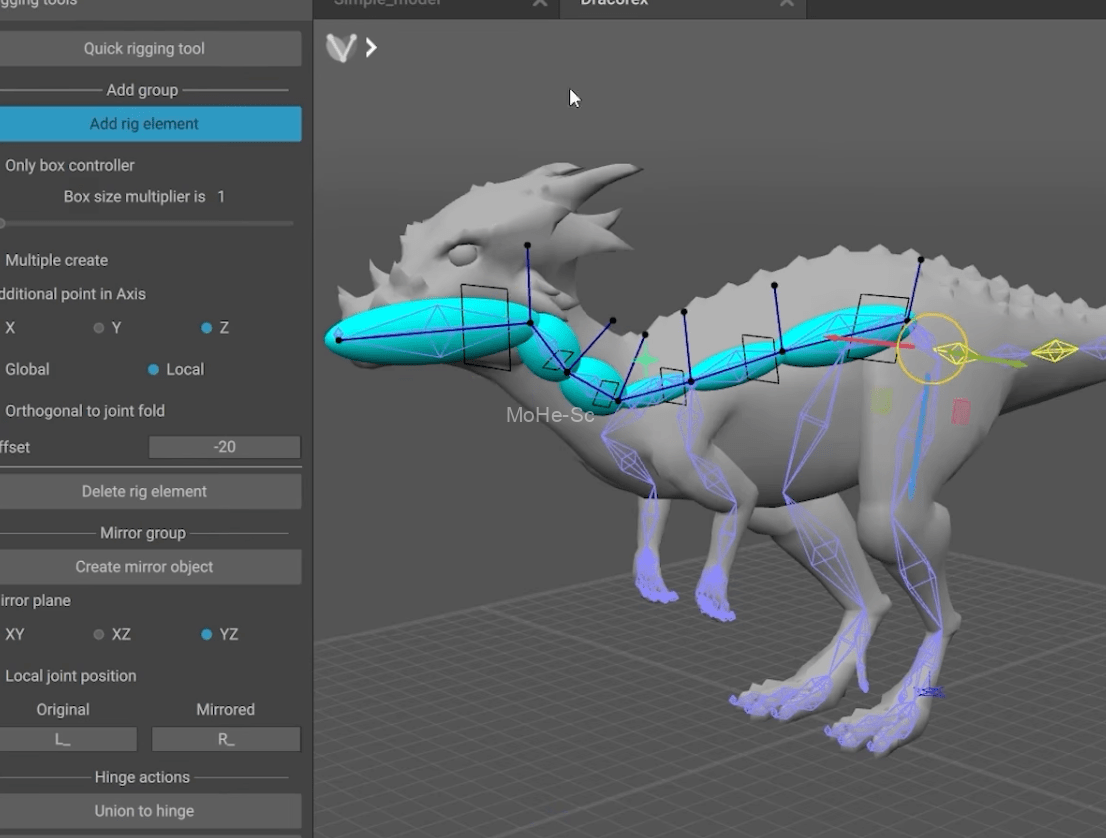Viewport: 1106px width, 838px height.
Task: Click the logo icon in viewport corner
Action: 341,47
